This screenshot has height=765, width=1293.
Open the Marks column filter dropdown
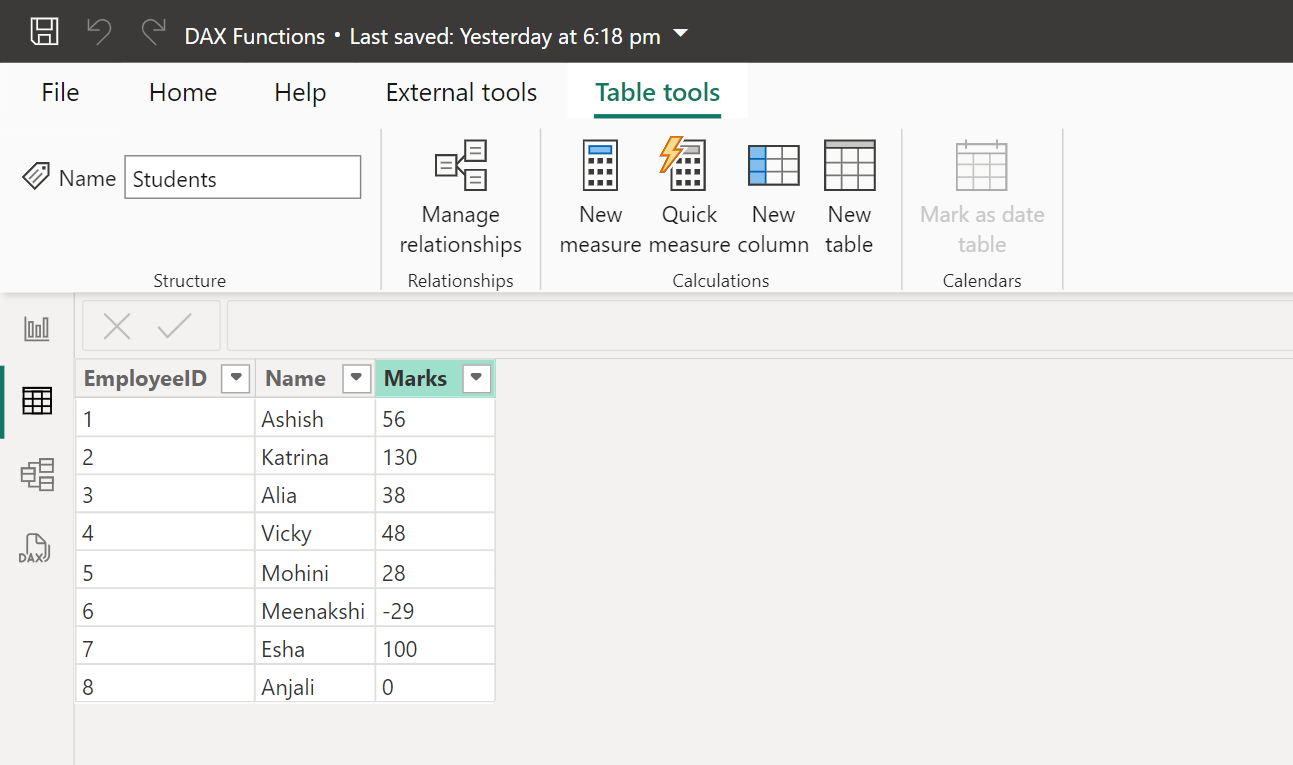(x=476, y=378)
